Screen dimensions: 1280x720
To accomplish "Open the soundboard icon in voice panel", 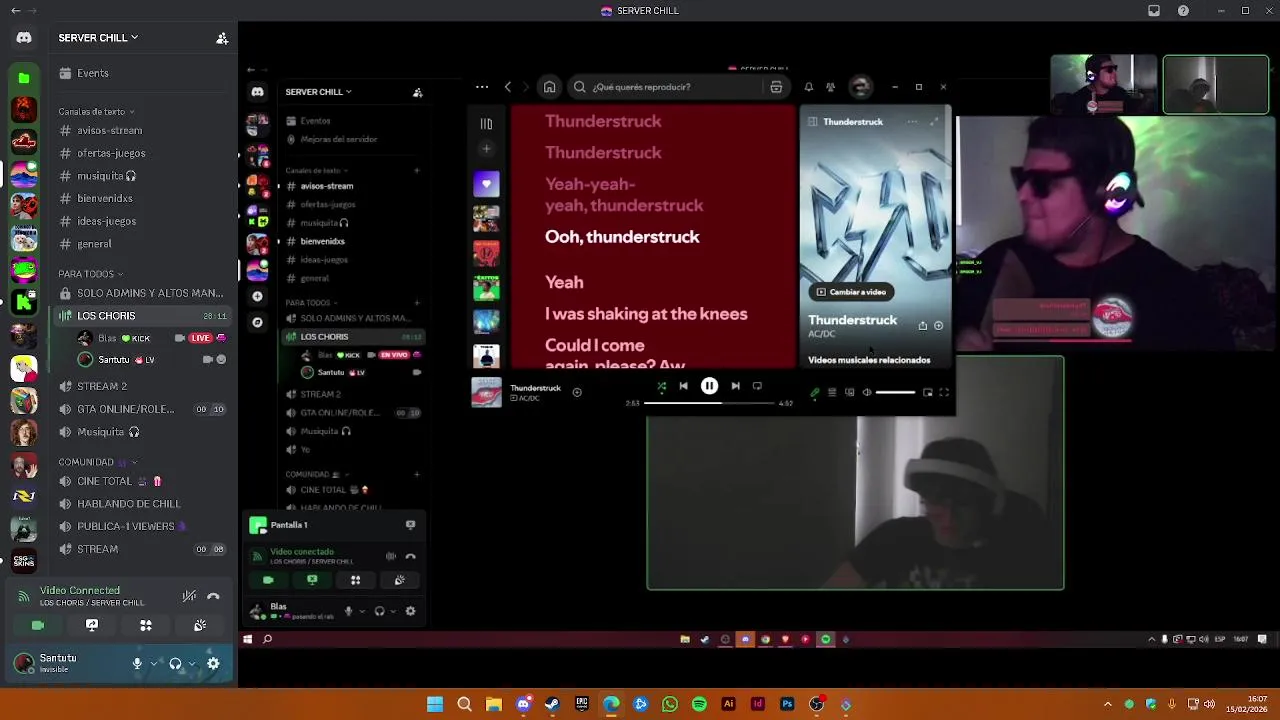I will click(200, 625).
